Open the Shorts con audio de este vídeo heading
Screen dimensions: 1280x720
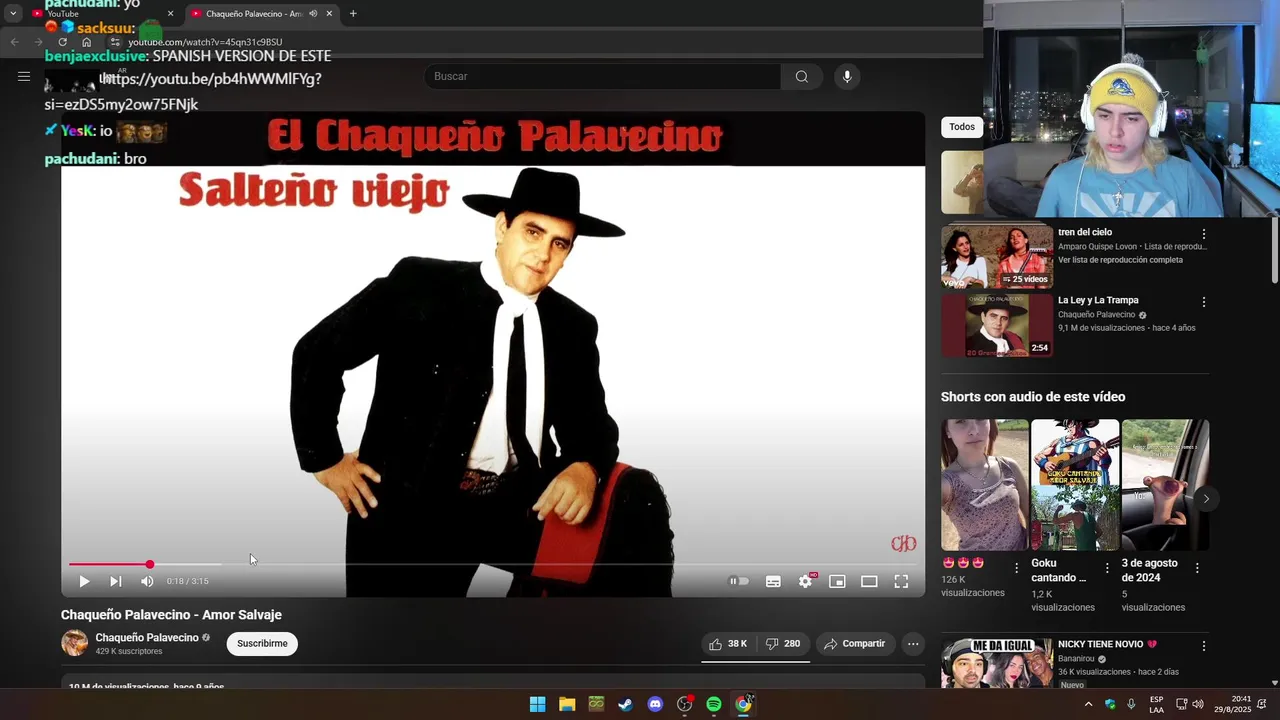click(x=1033, y=397)
